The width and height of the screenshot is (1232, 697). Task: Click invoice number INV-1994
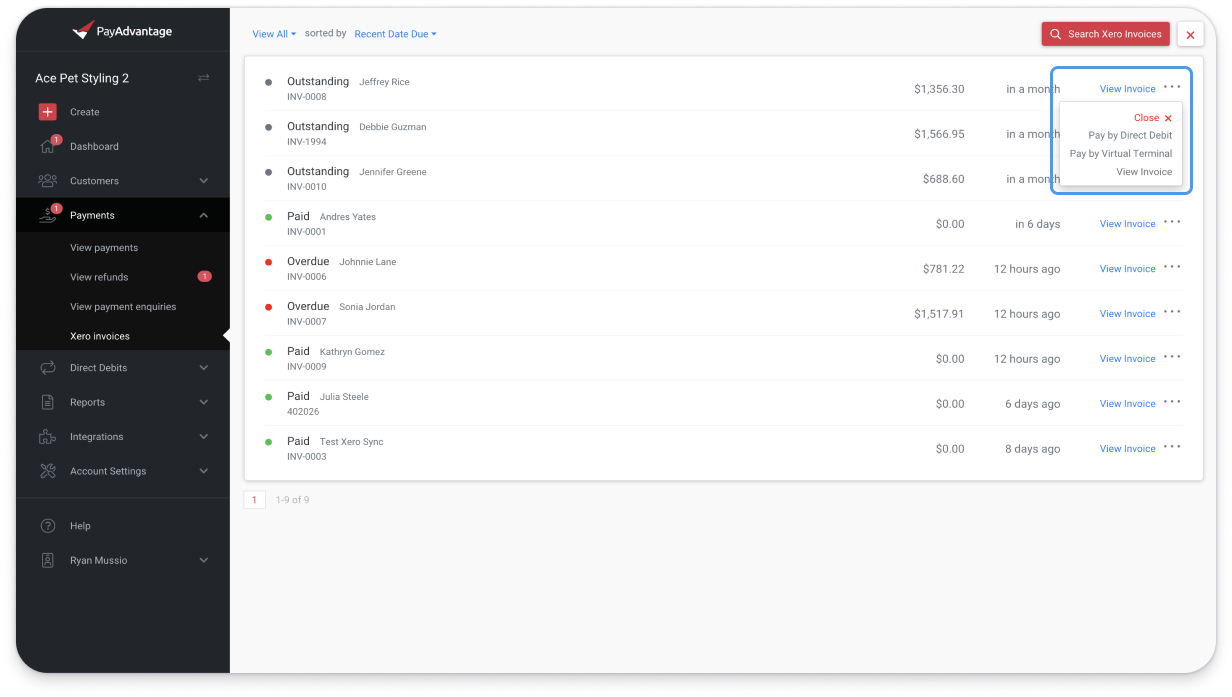pyautogui.click(x=307, y=142)
